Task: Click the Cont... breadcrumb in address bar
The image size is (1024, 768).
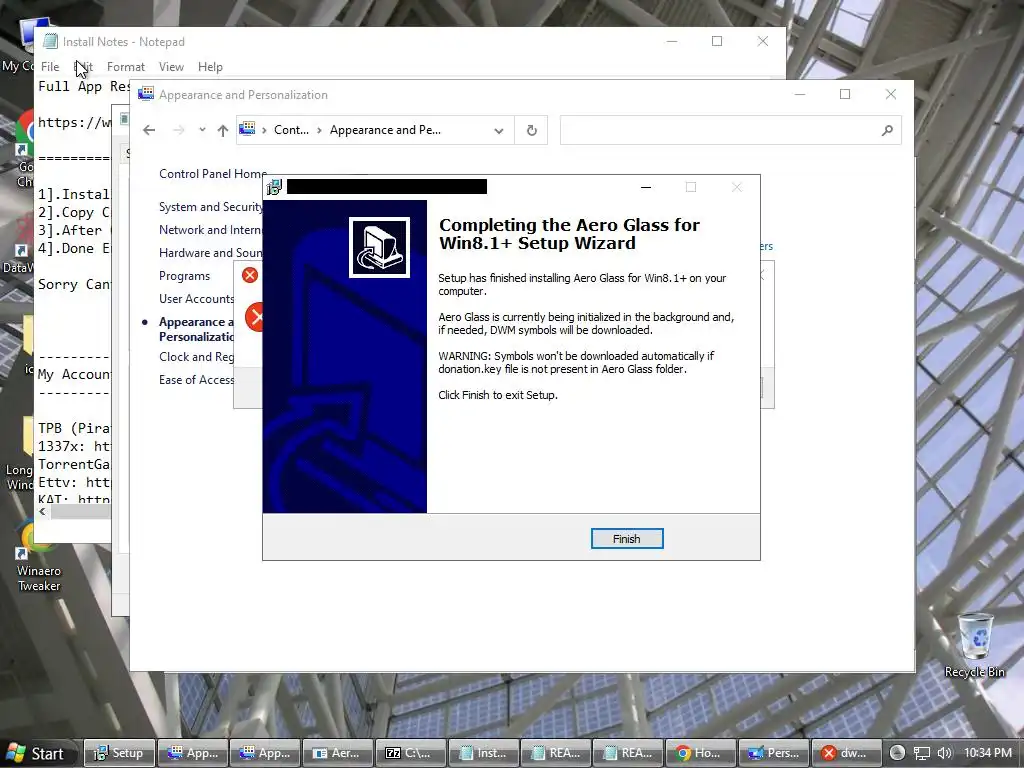Action: (291, 130)
